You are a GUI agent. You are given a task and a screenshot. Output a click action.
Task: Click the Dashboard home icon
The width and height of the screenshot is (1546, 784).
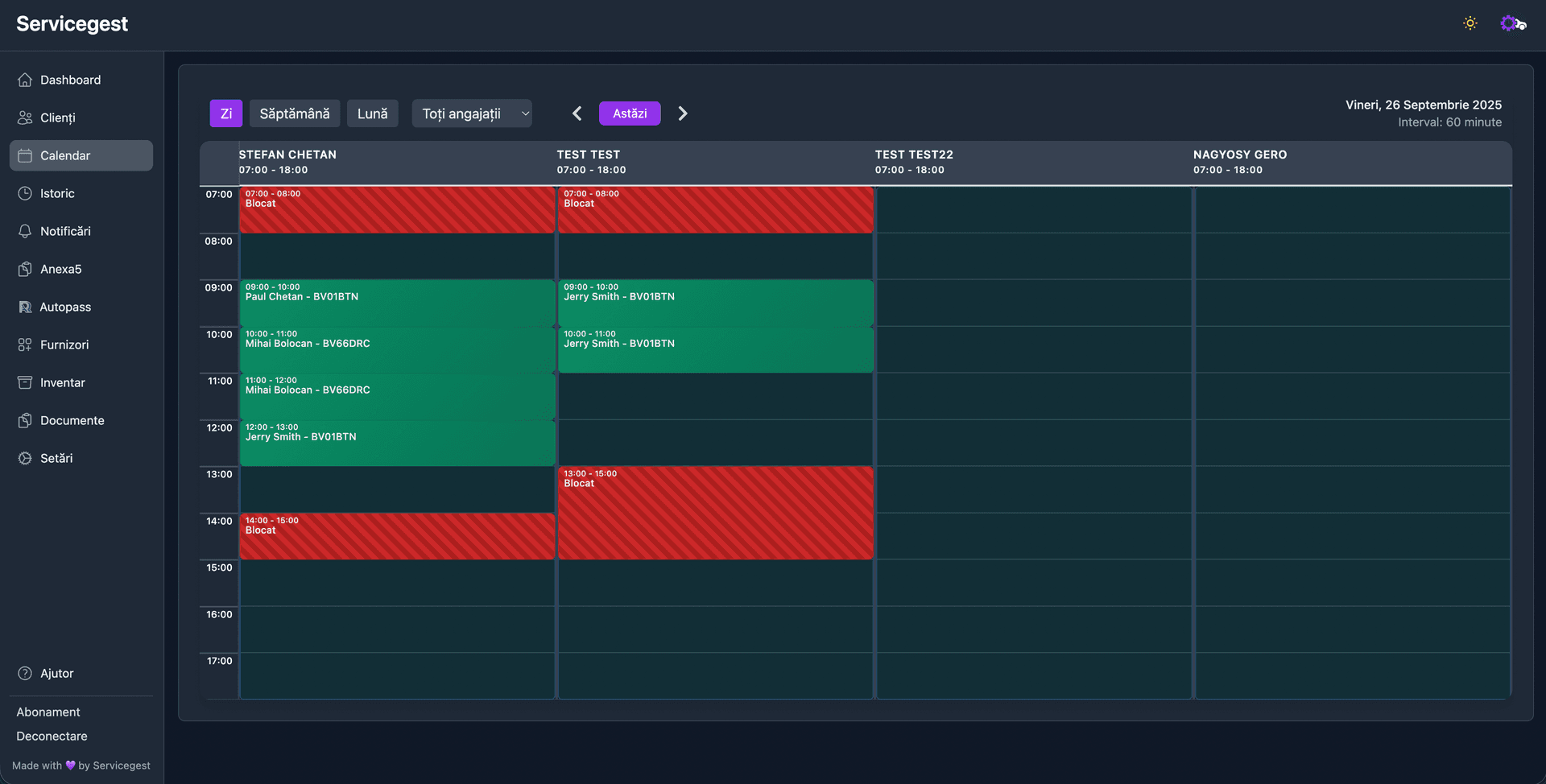25,80
